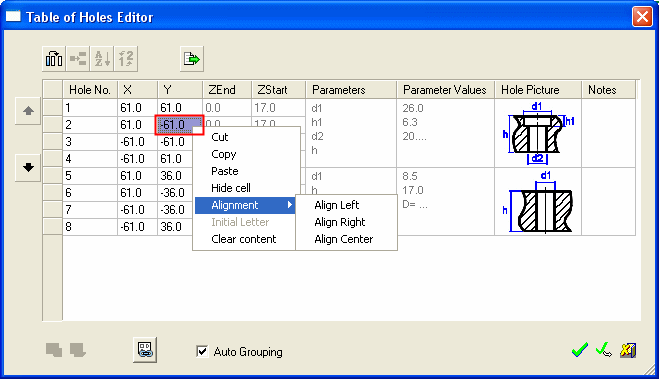Click the link settings icon button
659x379 pixels.
pyautogui.click(x=145, y=350)
